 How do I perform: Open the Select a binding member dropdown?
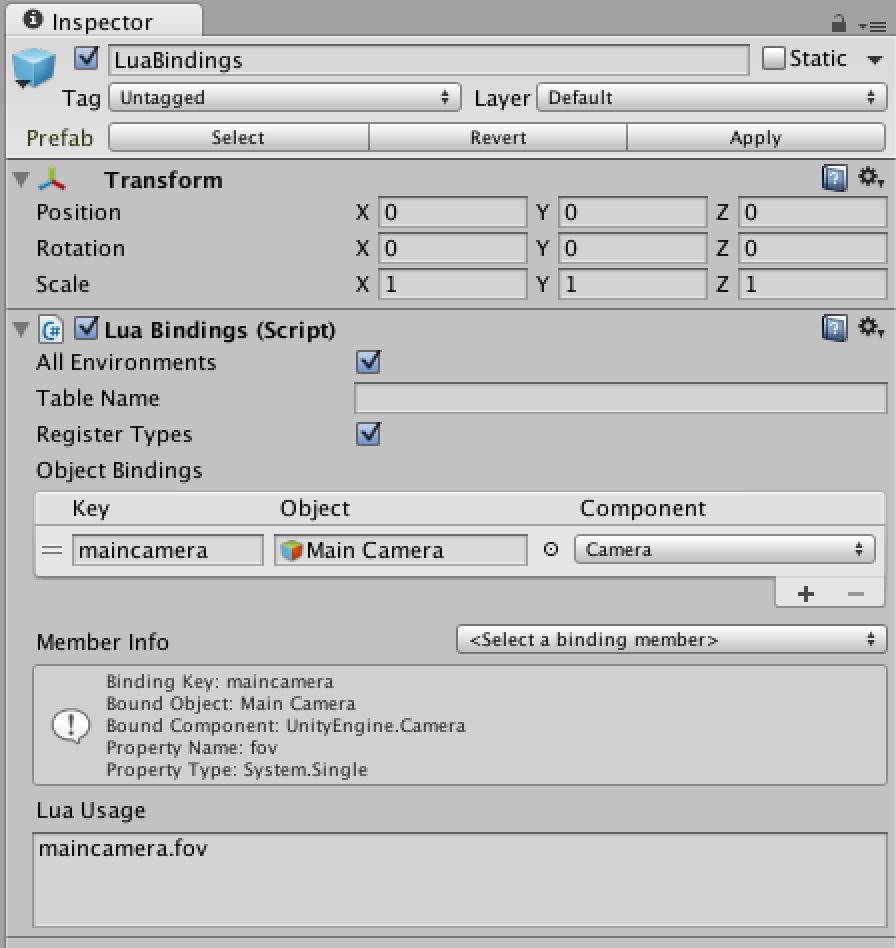point(670,639)
